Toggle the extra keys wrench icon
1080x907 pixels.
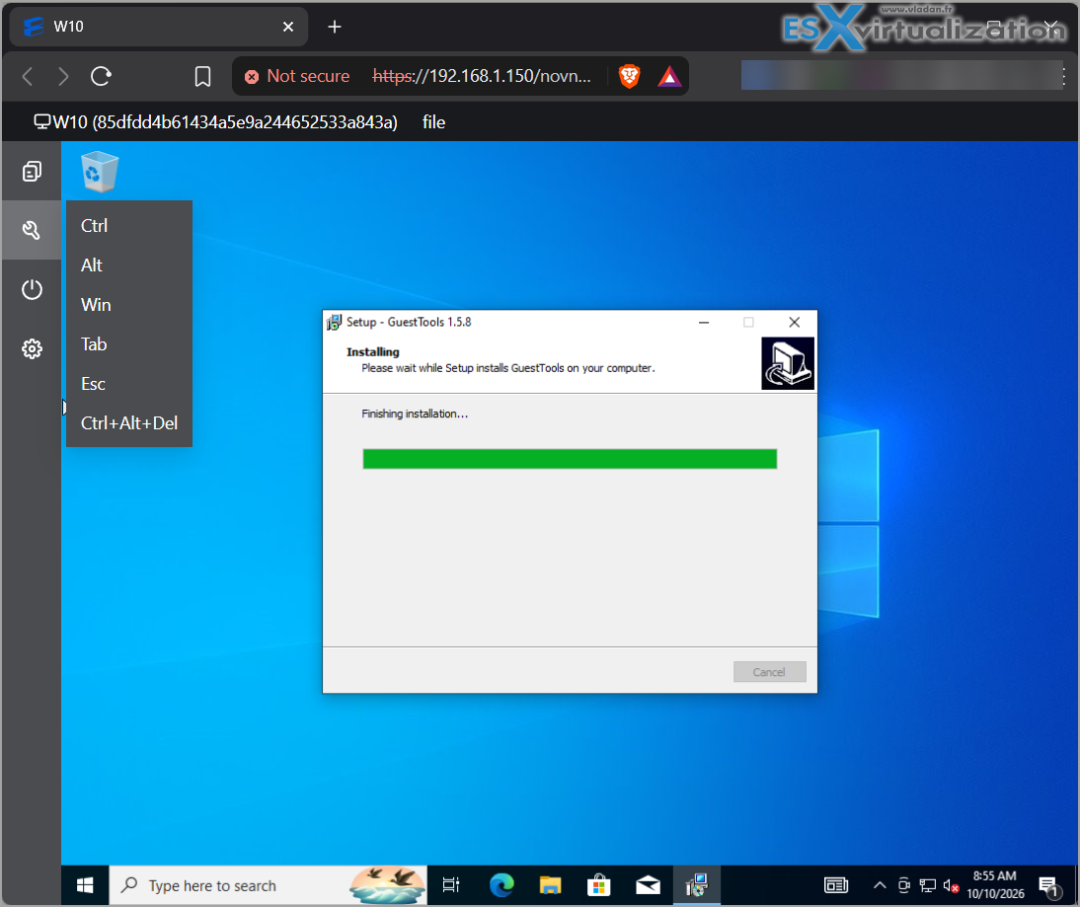32,230
